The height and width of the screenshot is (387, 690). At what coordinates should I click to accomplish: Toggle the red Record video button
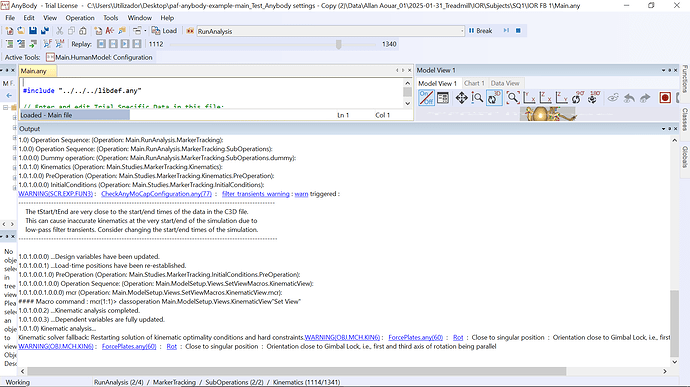click(x=665, y=98)
